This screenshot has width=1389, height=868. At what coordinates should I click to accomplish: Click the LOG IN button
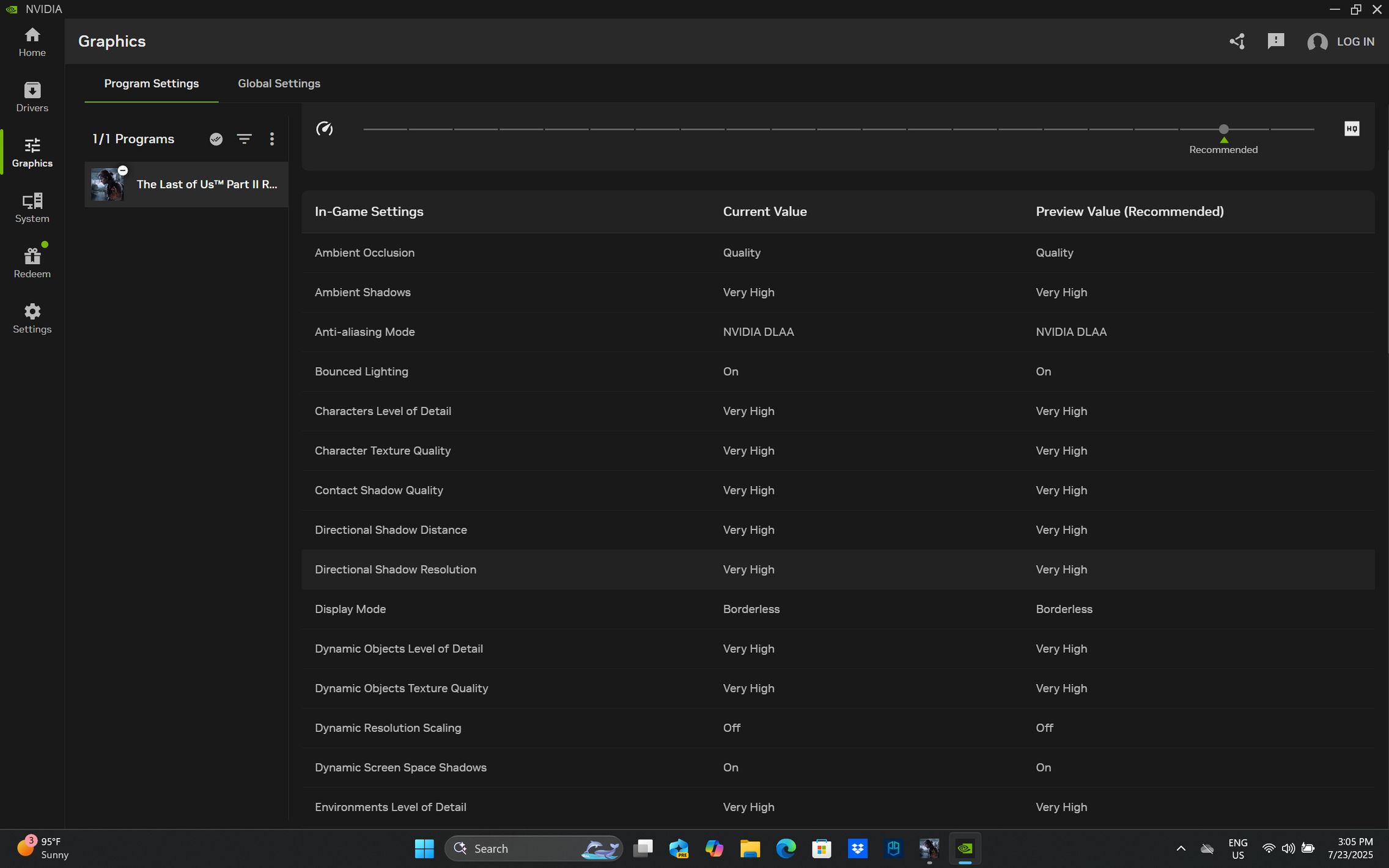pos(1355,42)
